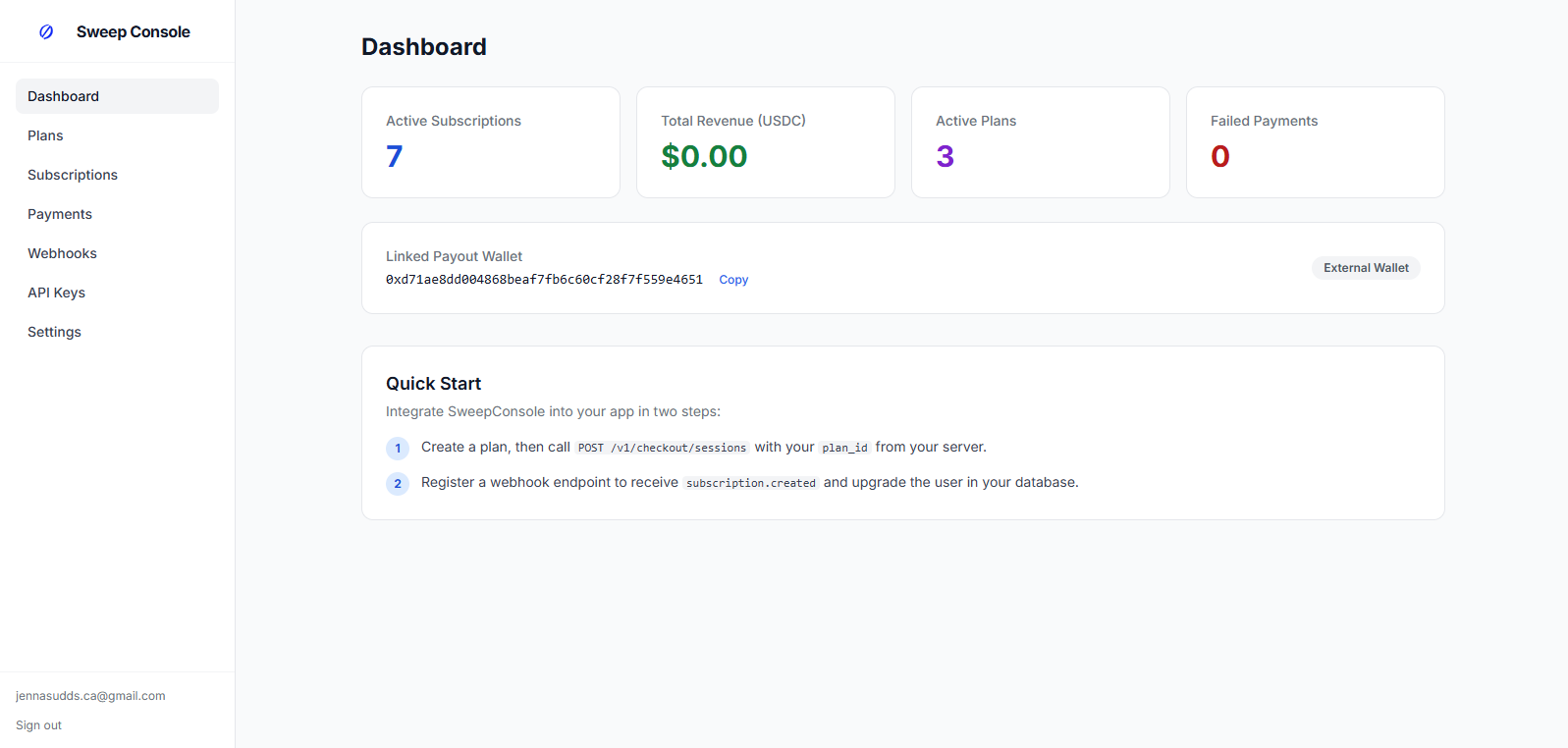Click the Failed Payments card
This screenshot has height=748, width=1568.
tap(1316, 142)
